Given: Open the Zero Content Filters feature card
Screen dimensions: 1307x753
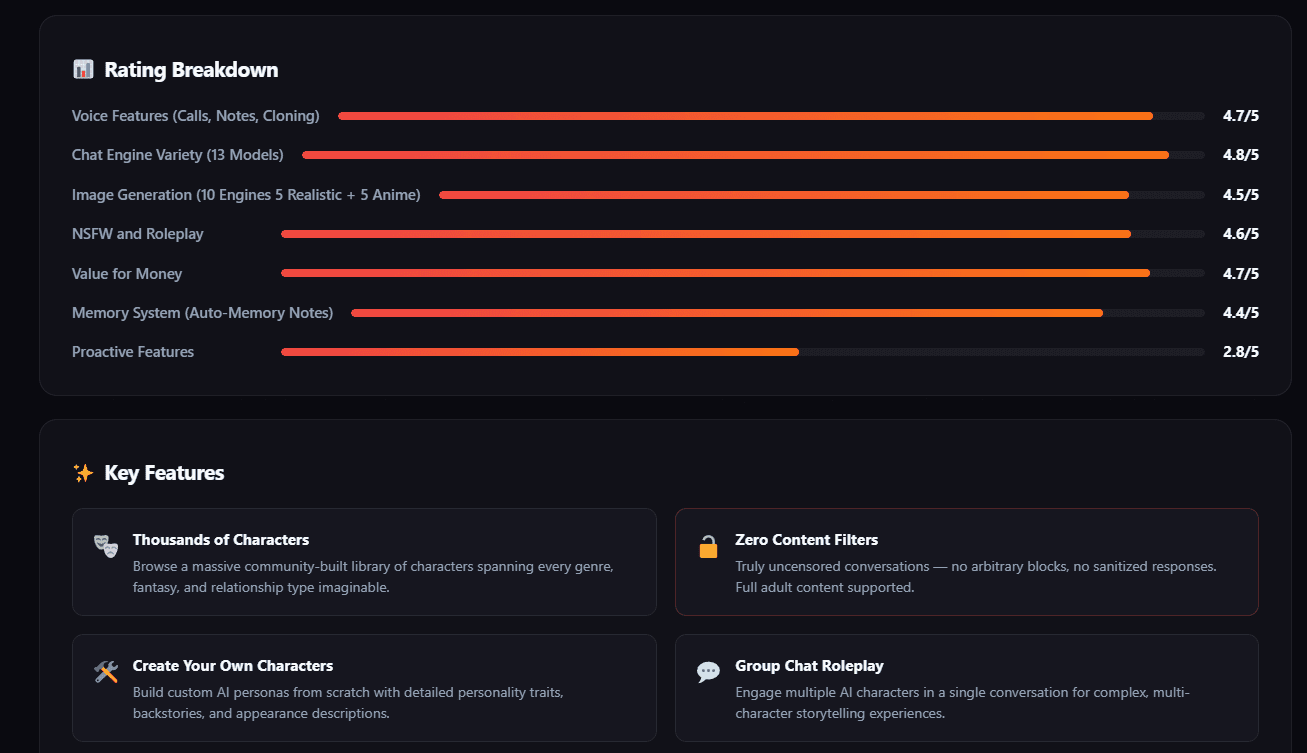Looking at the screenshot, I should point(966,562).
